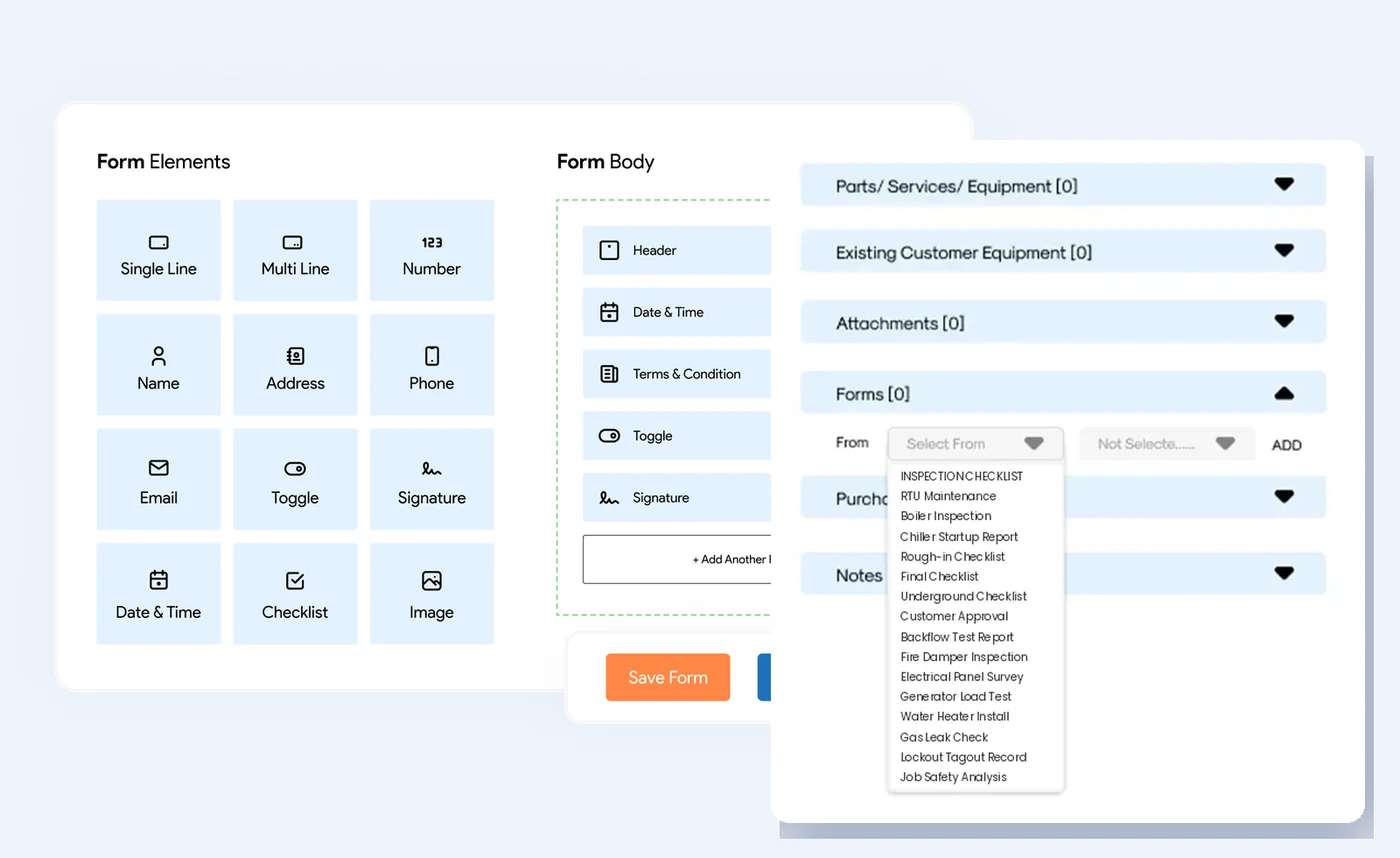Select the Single Line form element tile
The height and width of the screenshot is (858, 1400).
tap(158, 250)
